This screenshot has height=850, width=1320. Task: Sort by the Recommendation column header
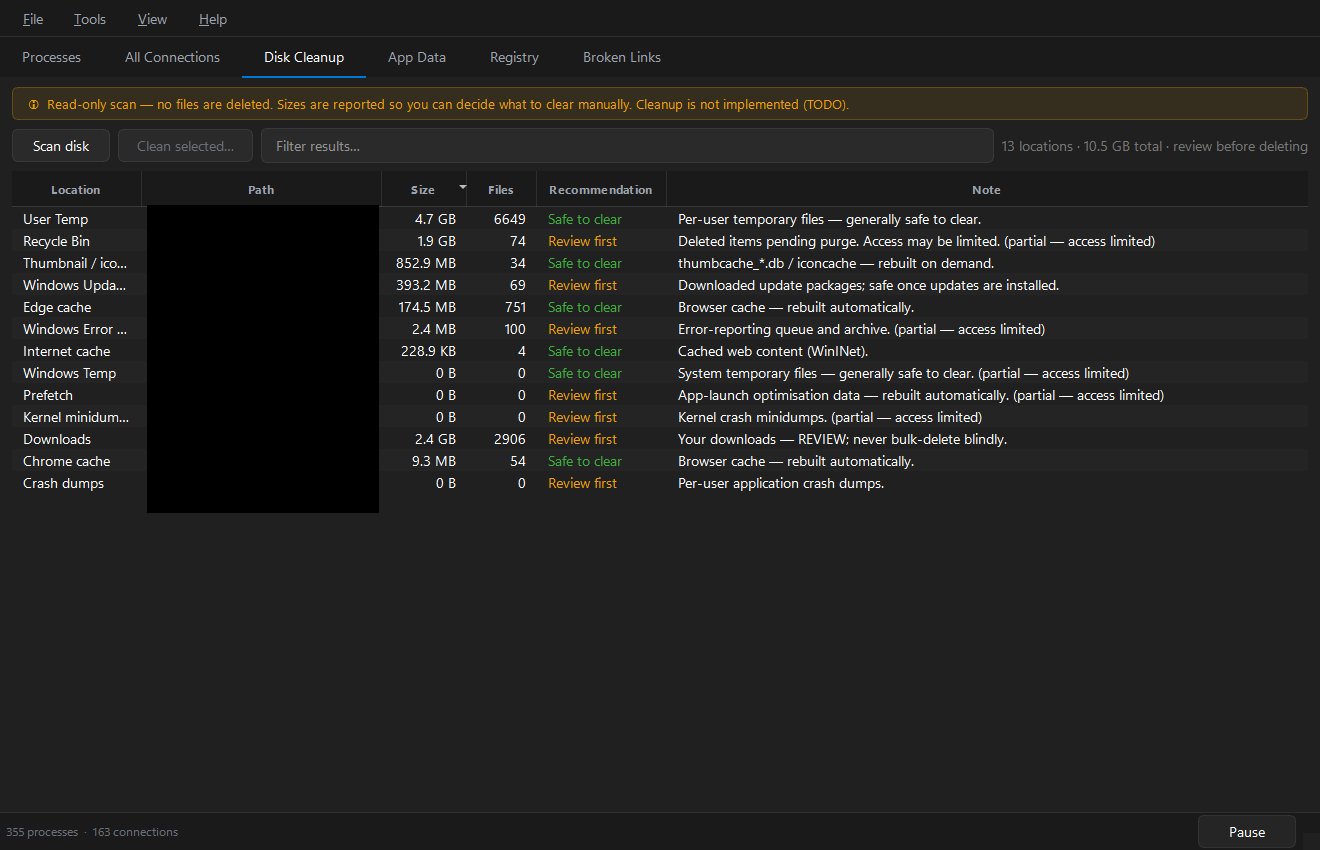[601, 189]
